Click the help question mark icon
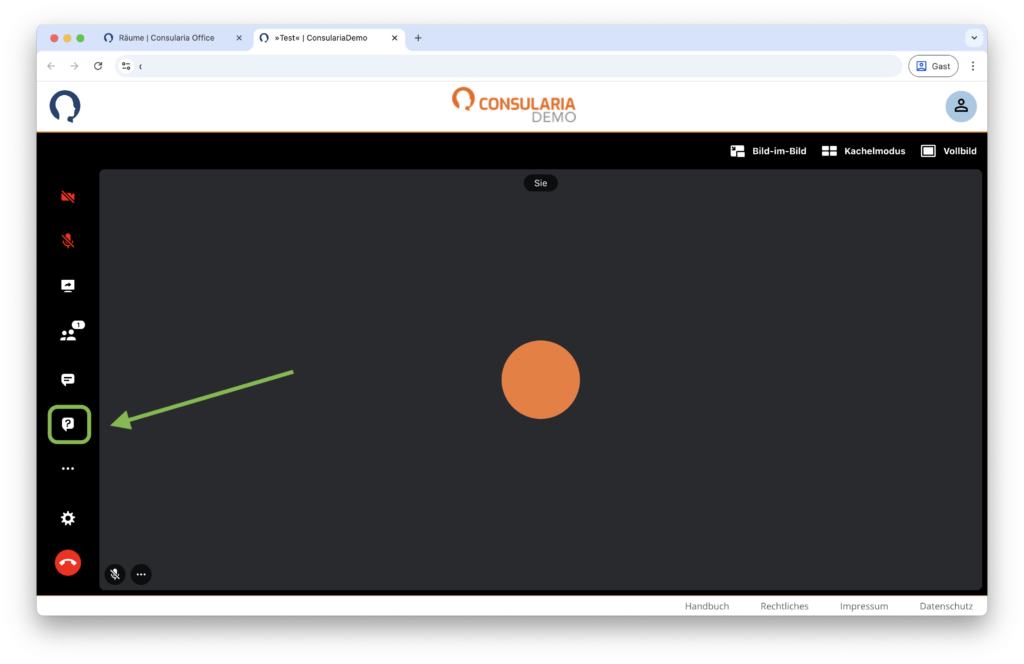This screenshot has width=1024, height=664. pos(68,424)
